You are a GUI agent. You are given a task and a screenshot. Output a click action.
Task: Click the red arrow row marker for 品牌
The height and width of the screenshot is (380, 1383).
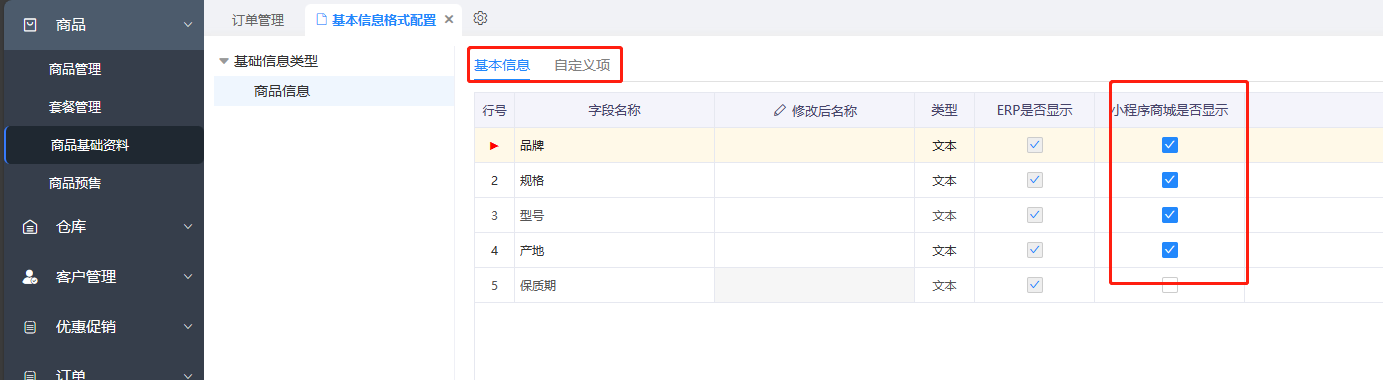pos(494,146)
